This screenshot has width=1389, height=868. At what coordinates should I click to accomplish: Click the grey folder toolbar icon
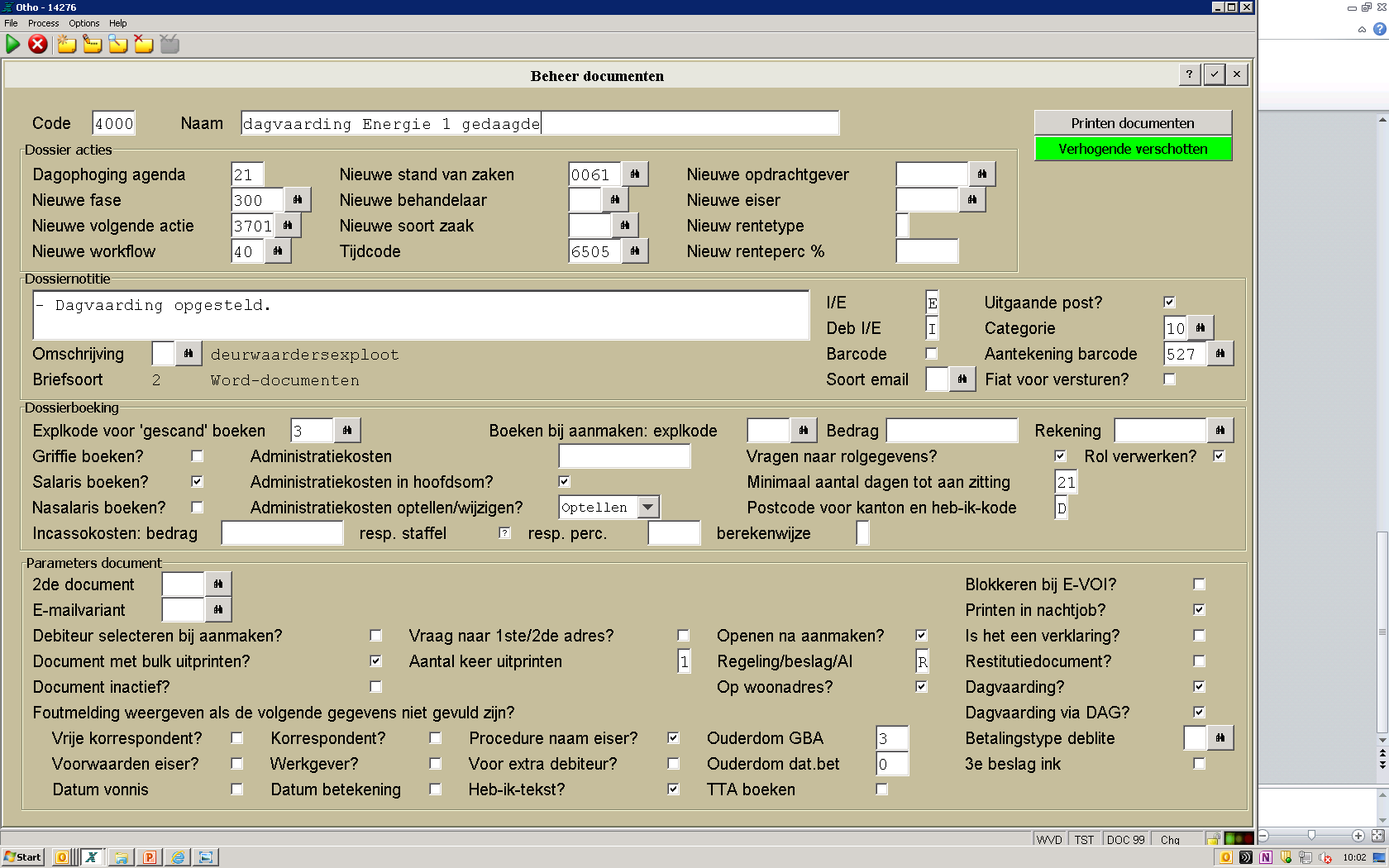point(169,45)
